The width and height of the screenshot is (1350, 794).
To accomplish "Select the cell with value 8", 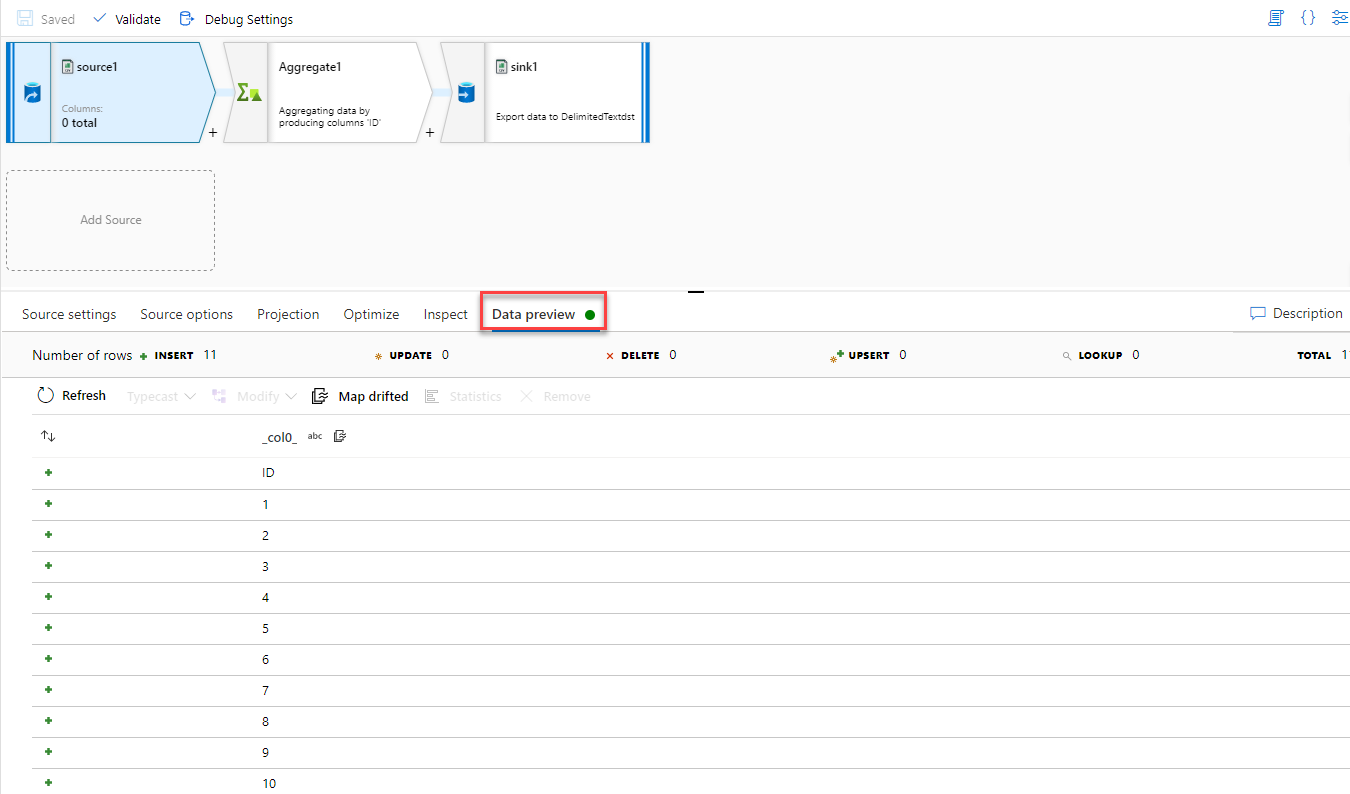I will click(x=265, y=721).
